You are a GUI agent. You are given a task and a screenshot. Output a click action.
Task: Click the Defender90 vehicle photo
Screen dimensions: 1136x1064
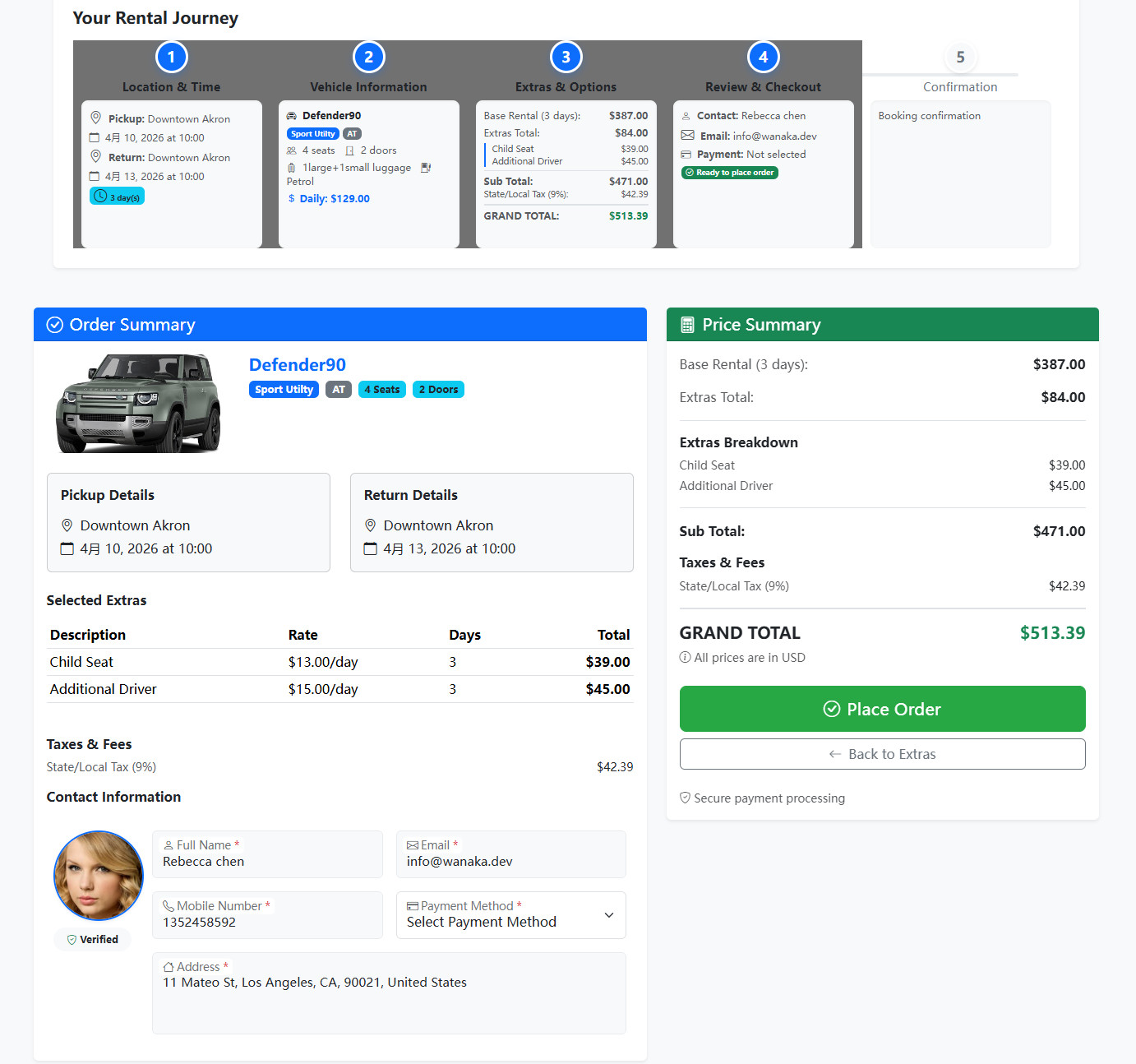[x=138, y=403]
